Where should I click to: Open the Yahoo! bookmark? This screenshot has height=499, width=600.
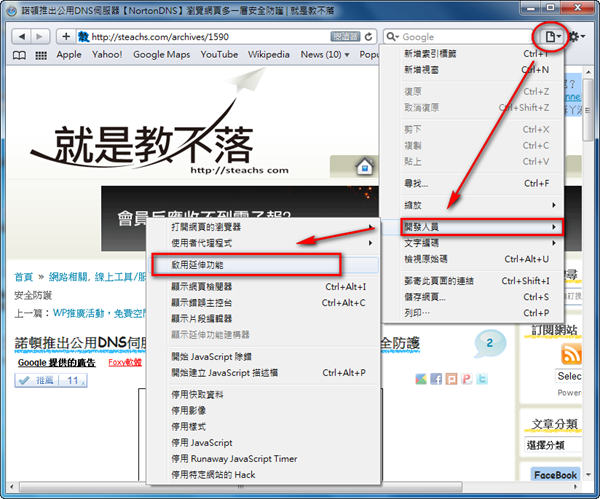point(107,55)
